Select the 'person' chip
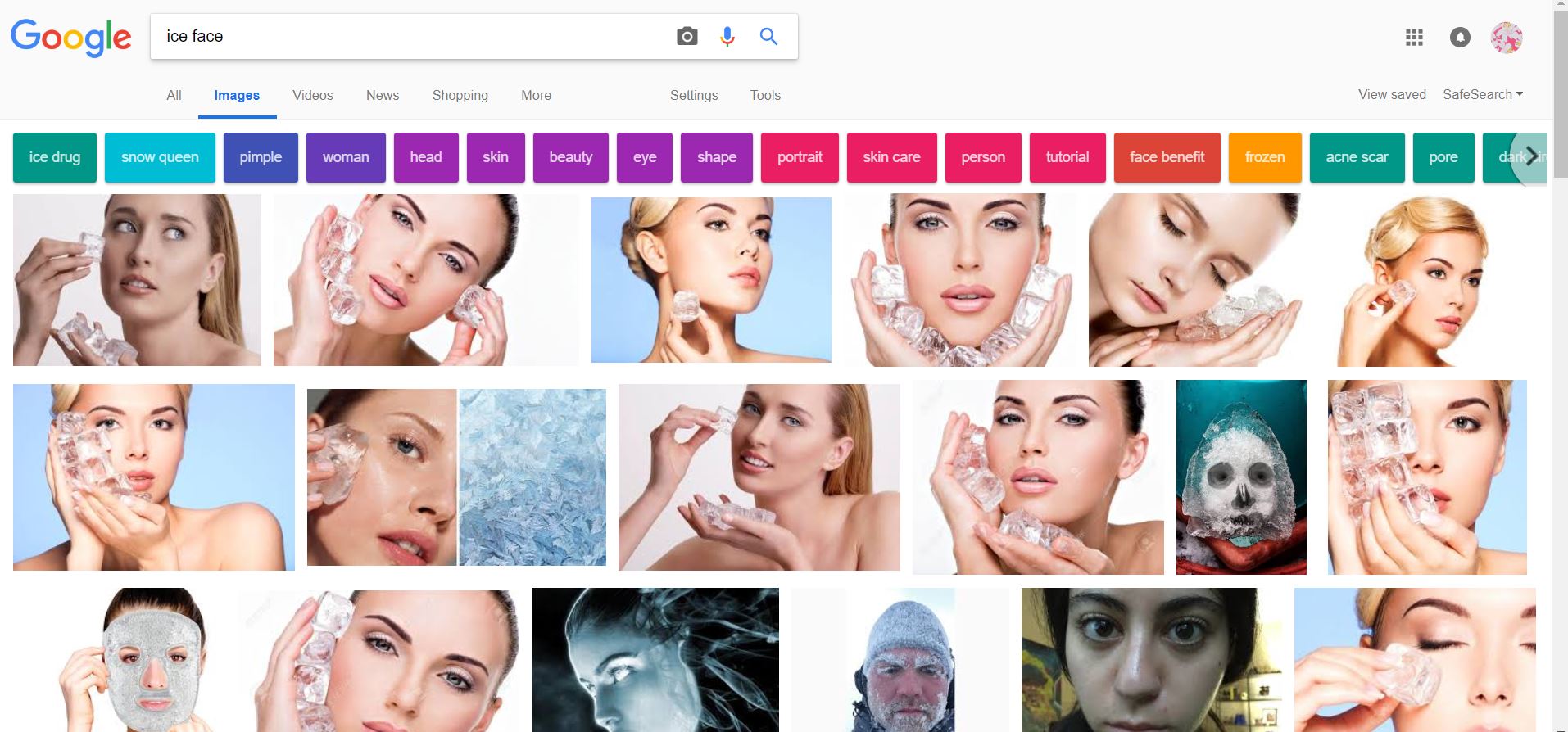This screenshot has height=732, width=1568. point(983,157)
